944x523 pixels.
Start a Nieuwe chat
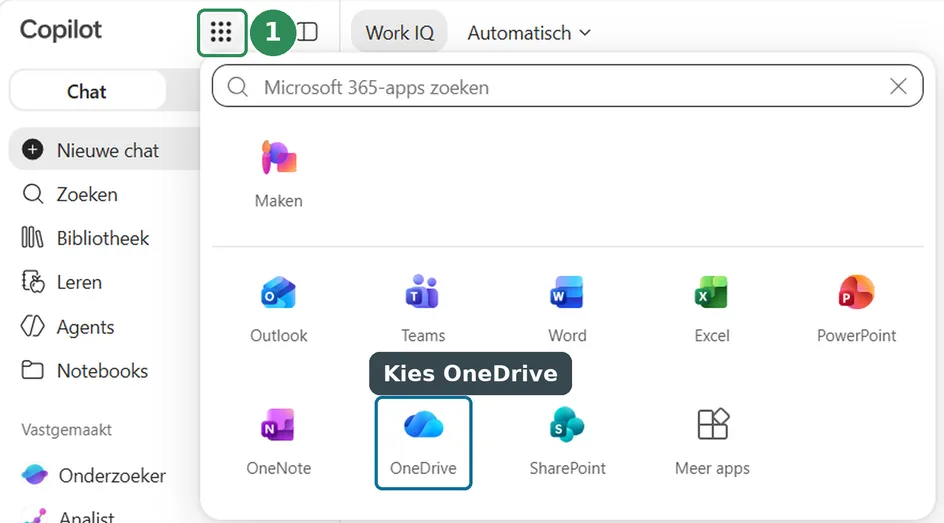click(105, 150)
